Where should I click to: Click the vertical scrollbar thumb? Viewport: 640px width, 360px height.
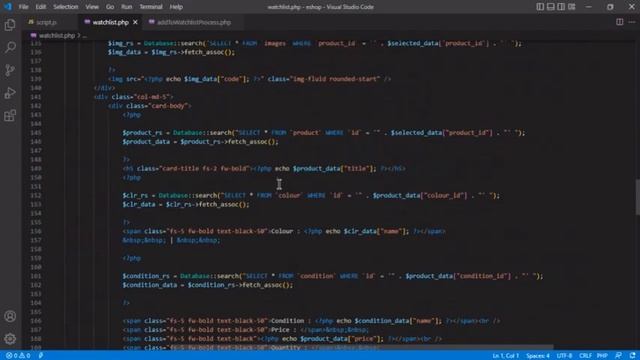point(637,197)
